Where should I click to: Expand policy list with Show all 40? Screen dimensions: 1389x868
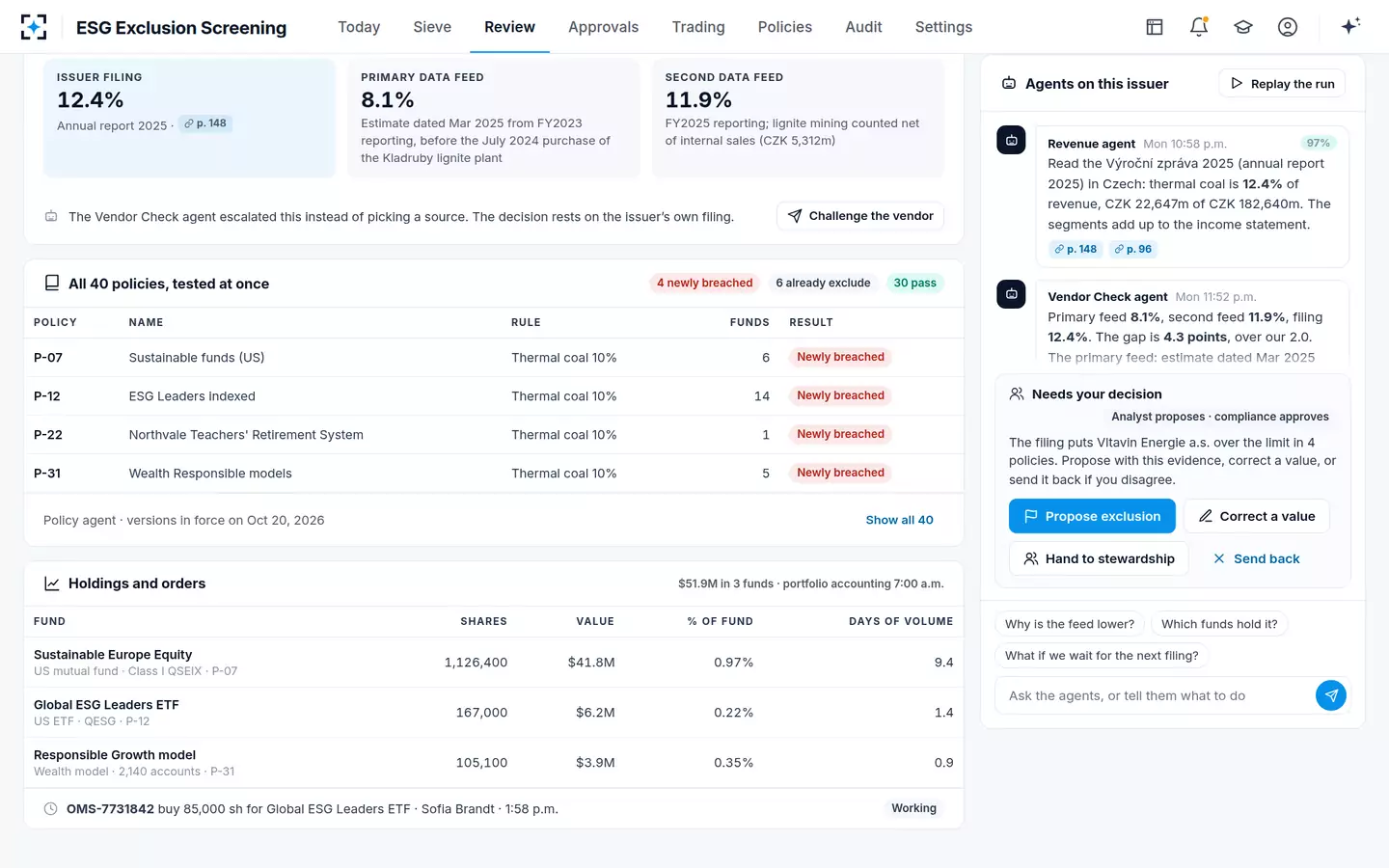(x=899, y=520)
